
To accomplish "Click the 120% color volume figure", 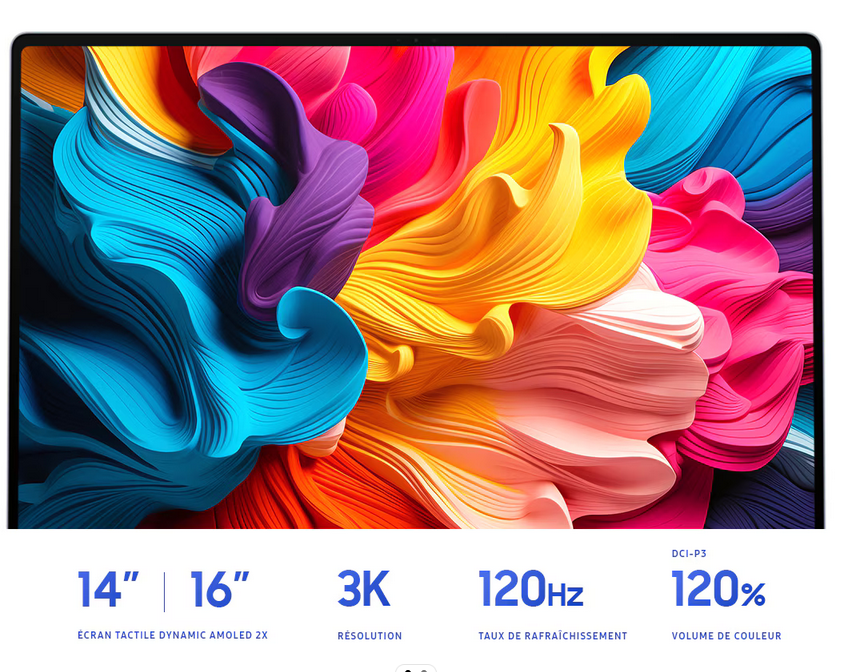I will tap(718, 590).
